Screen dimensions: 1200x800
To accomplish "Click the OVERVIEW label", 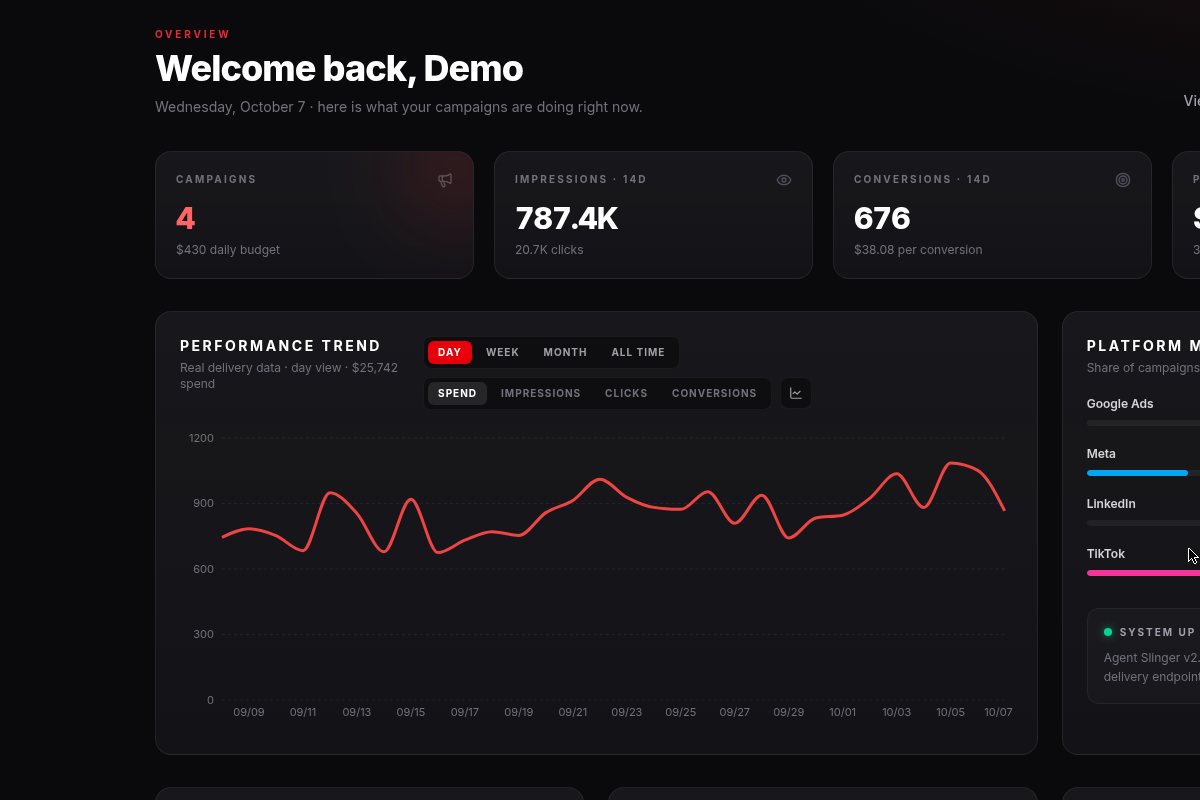I will click(193, 34).
